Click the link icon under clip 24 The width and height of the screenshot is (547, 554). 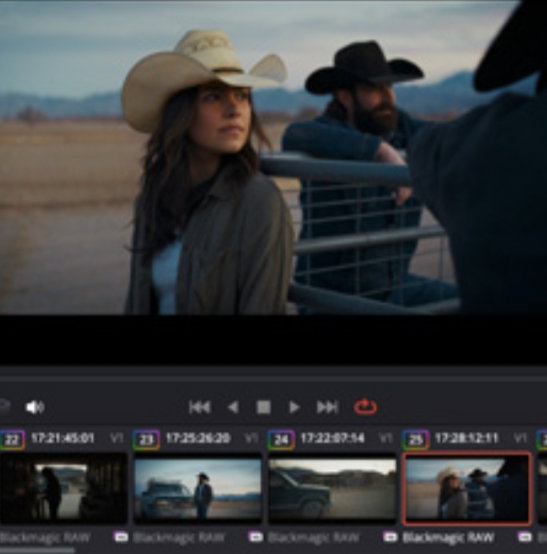click(x=390, y=537)
